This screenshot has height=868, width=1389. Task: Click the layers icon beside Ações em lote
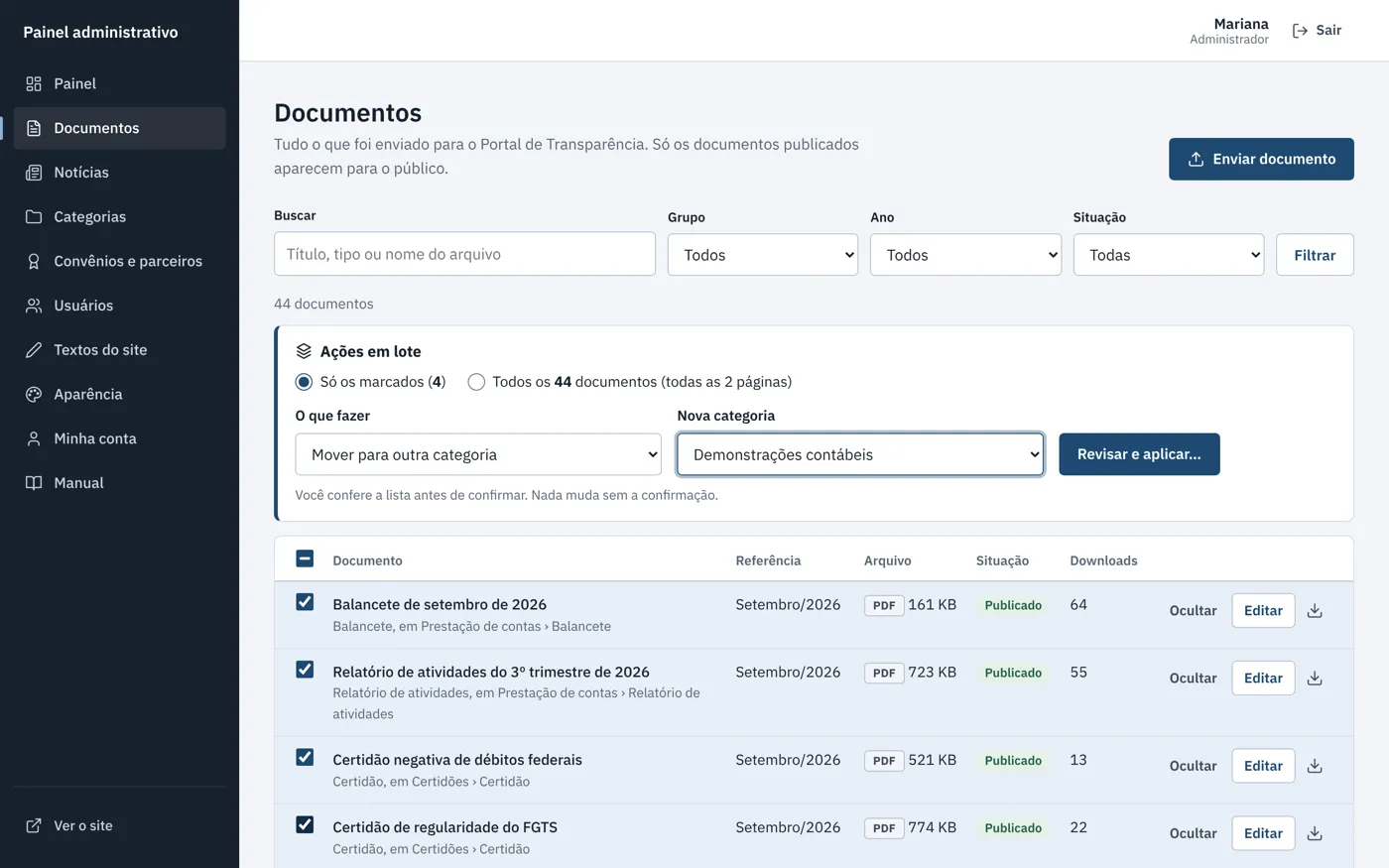point(304,351)
